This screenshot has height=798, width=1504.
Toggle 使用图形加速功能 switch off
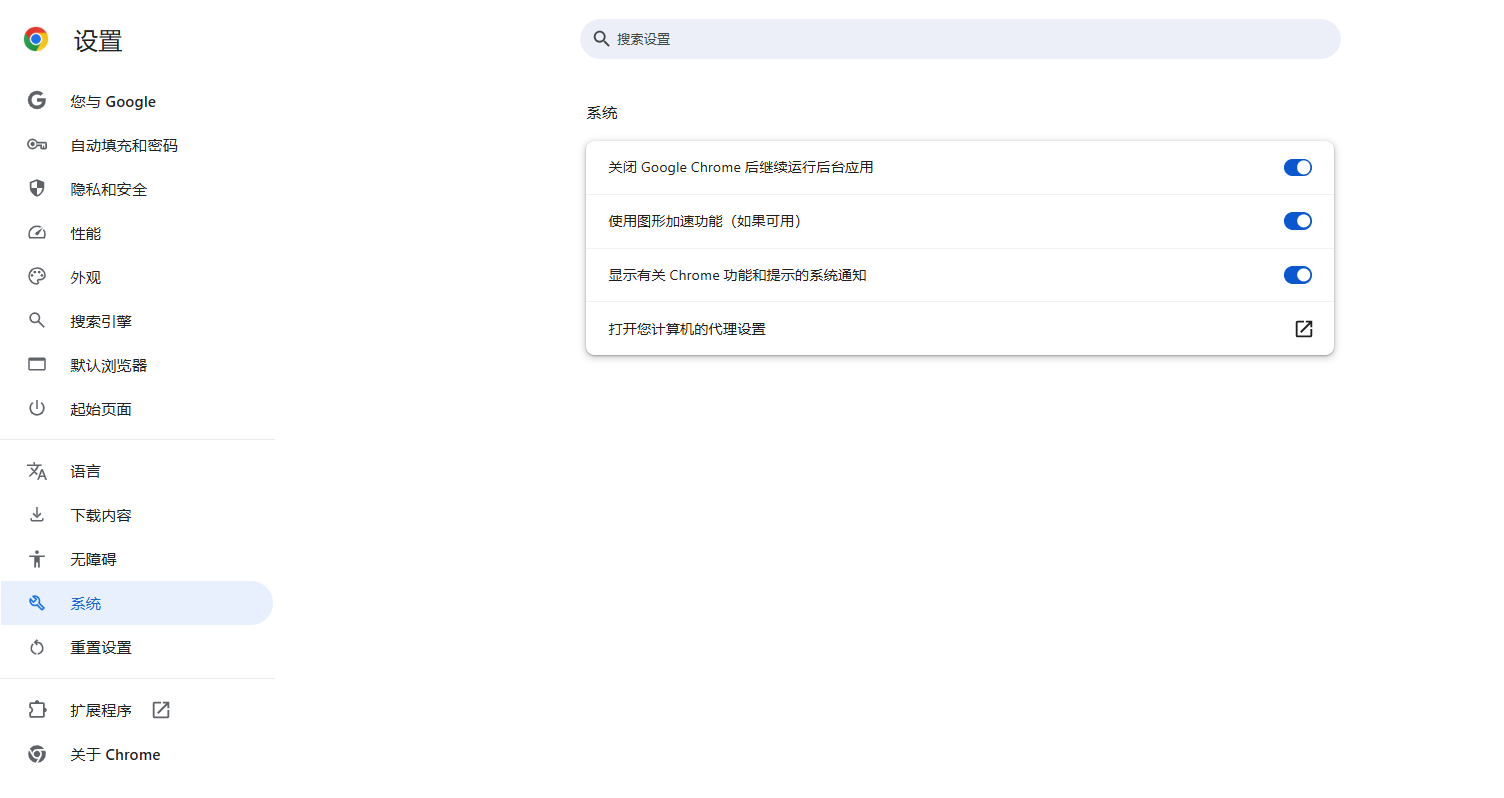(x=1298, y=221)
